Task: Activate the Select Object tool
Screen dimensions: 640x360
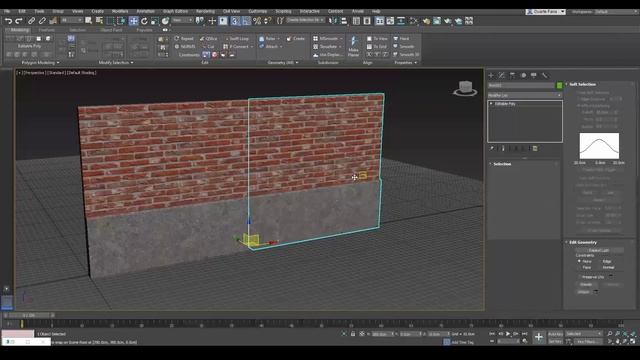Action: tap(89, 21)
